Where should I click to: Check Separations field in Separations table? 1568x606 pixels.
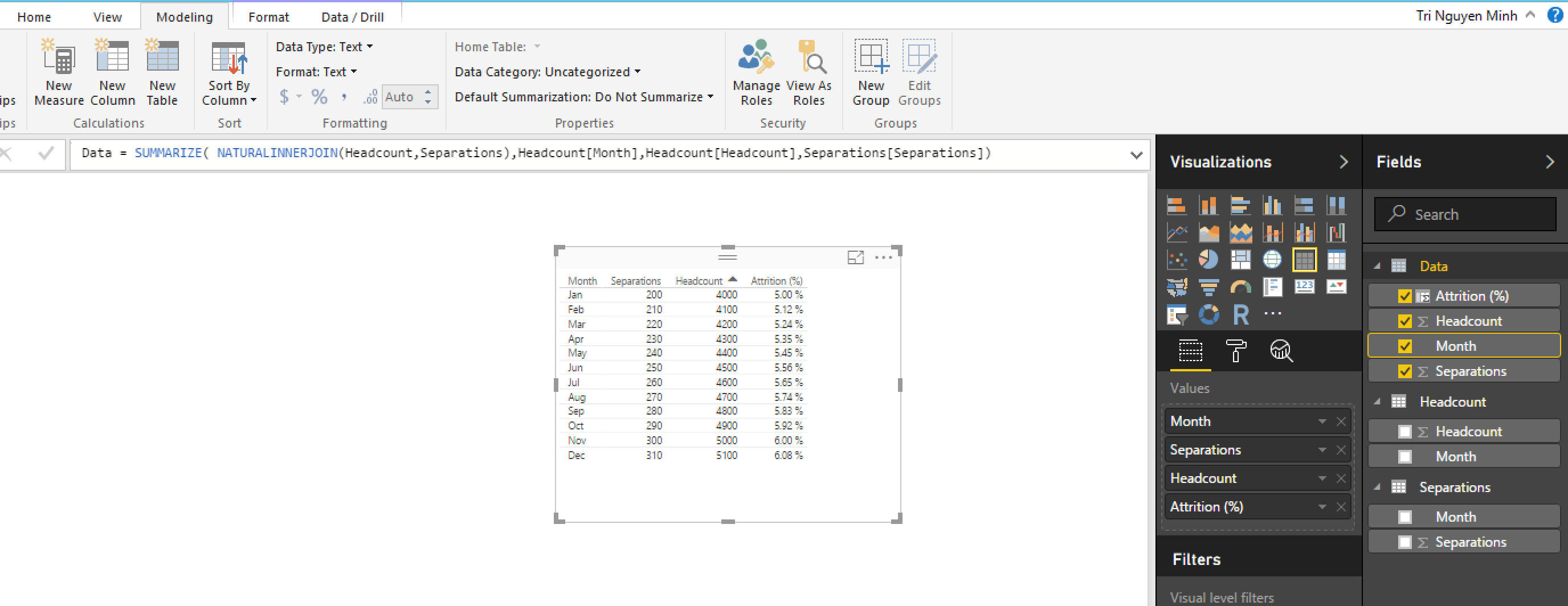[1404, 542]
